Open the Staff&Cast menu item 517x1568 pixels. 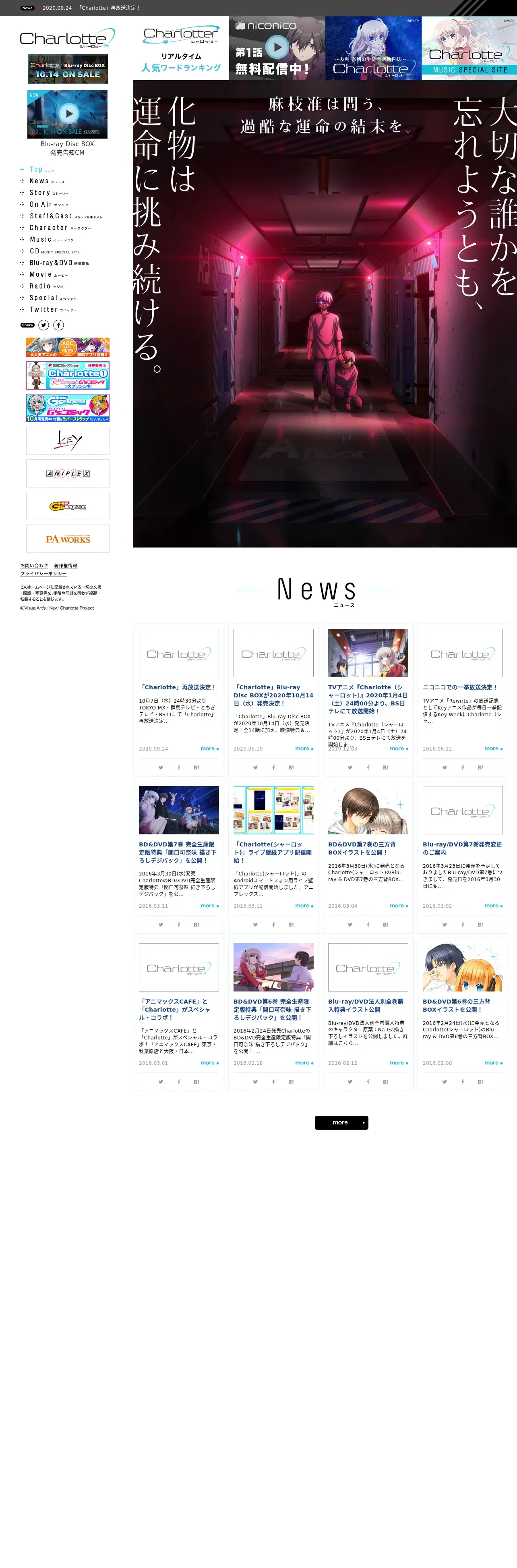click(x=61, y=216)
